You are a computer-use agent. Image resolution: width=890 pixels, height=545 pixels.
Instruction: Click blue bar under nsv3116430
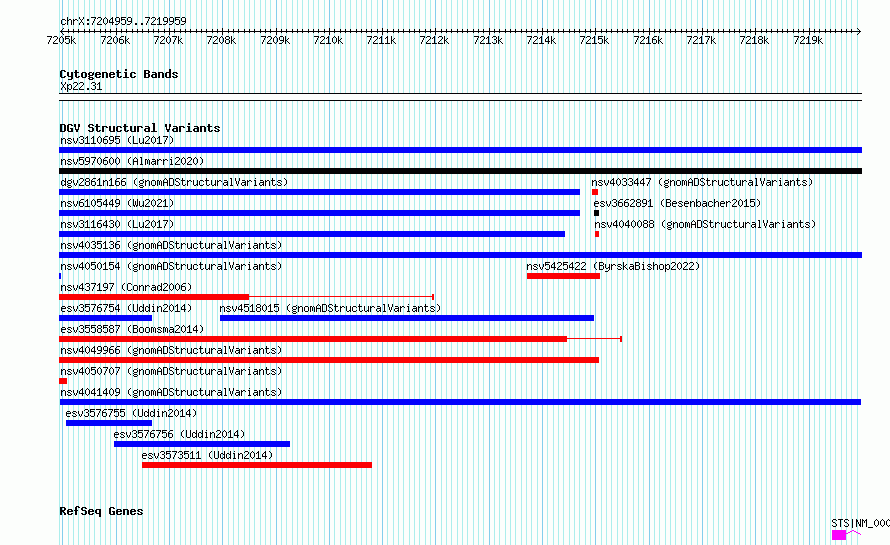(x=312, y=234)
